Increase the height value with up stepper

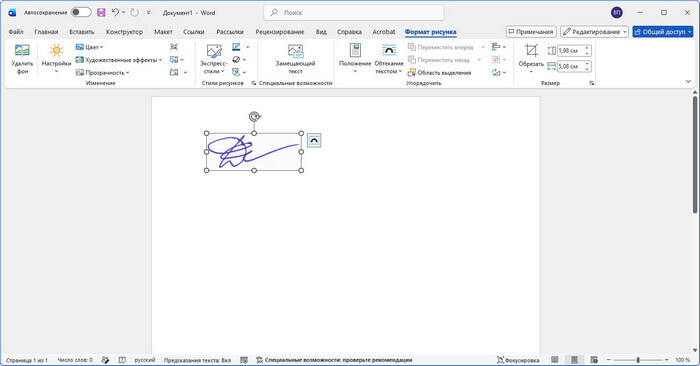tap(588, 48)
